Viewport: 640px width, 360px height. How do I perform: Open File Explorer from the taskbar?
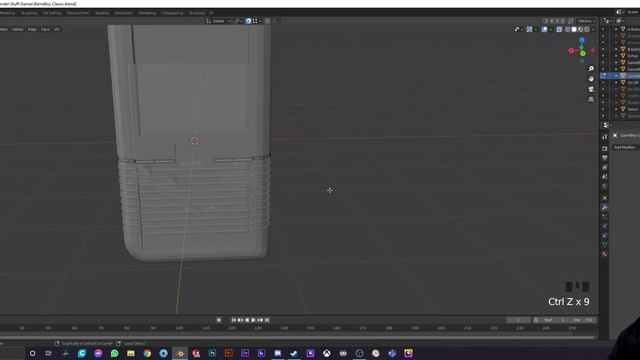(x=131, y=353)
